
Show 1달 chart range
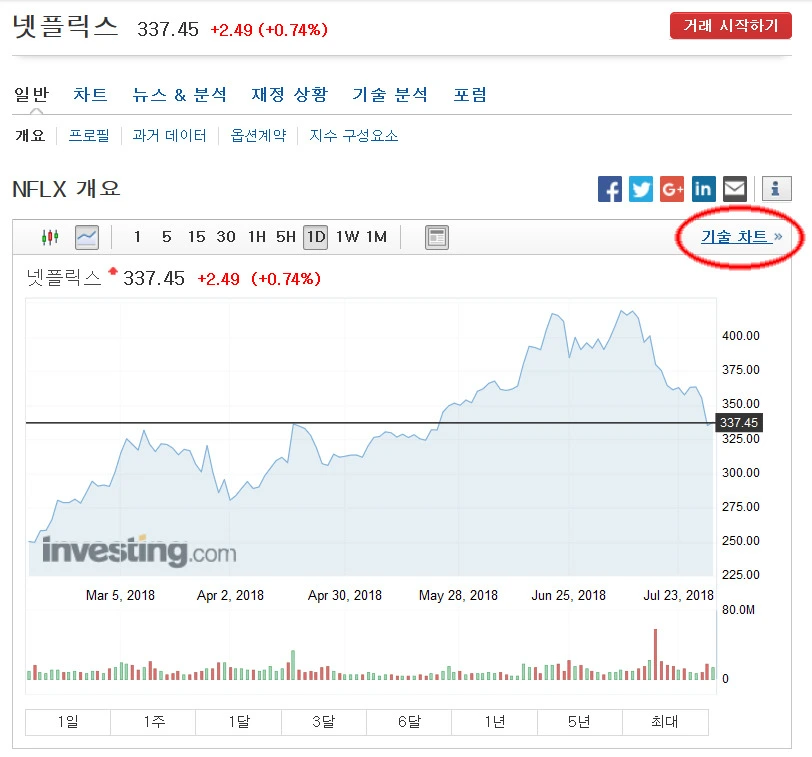[239, 722]
